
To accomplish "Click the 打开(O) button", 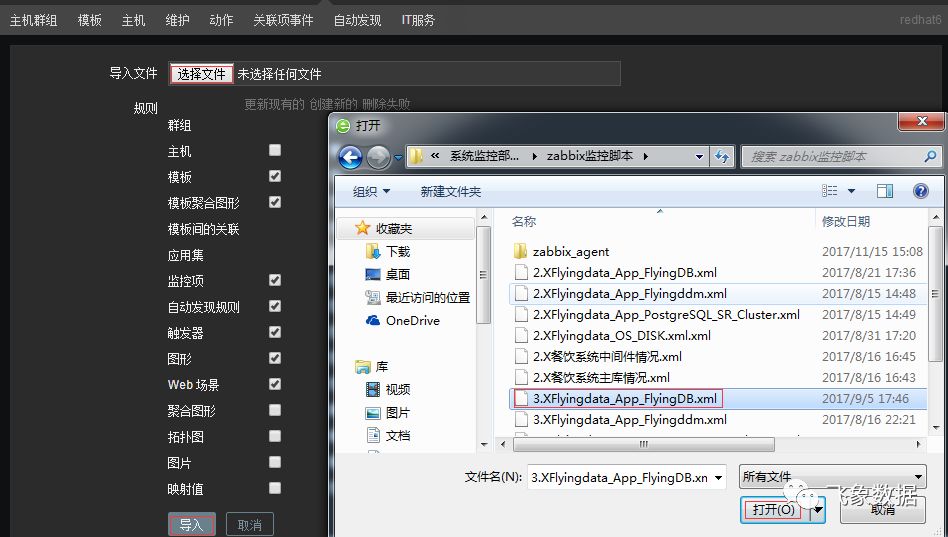I will point(774,510).
